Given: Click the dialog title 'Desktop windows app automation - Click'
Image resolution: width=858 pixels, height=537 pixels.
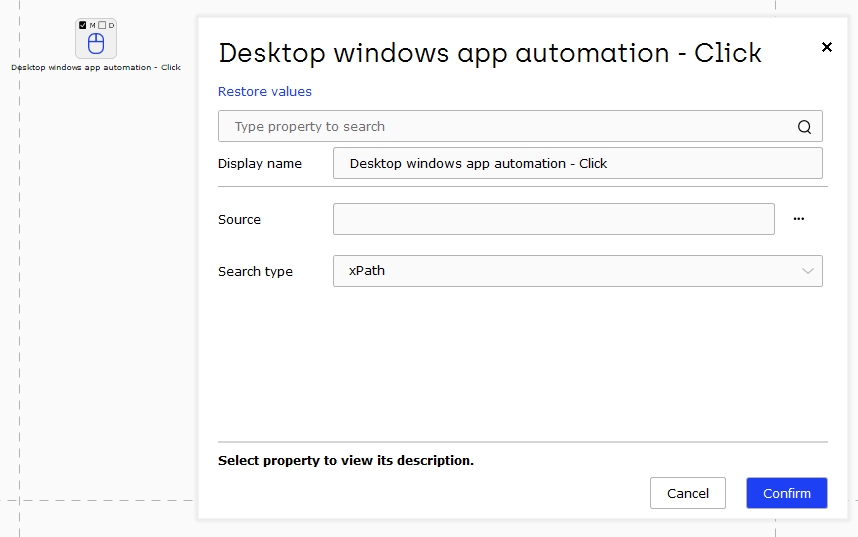Looking at the screenshot, I should 490,53.
